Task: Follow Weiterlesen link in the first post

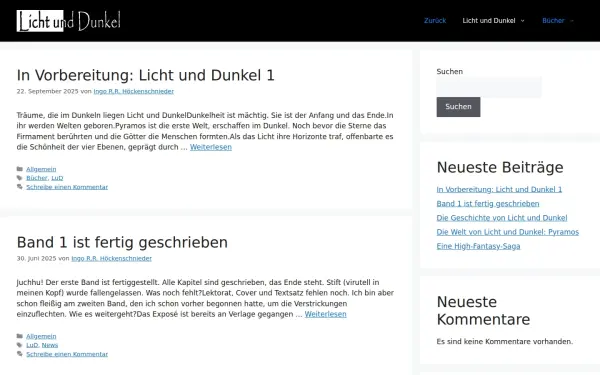Action: [x=211, y=147]
